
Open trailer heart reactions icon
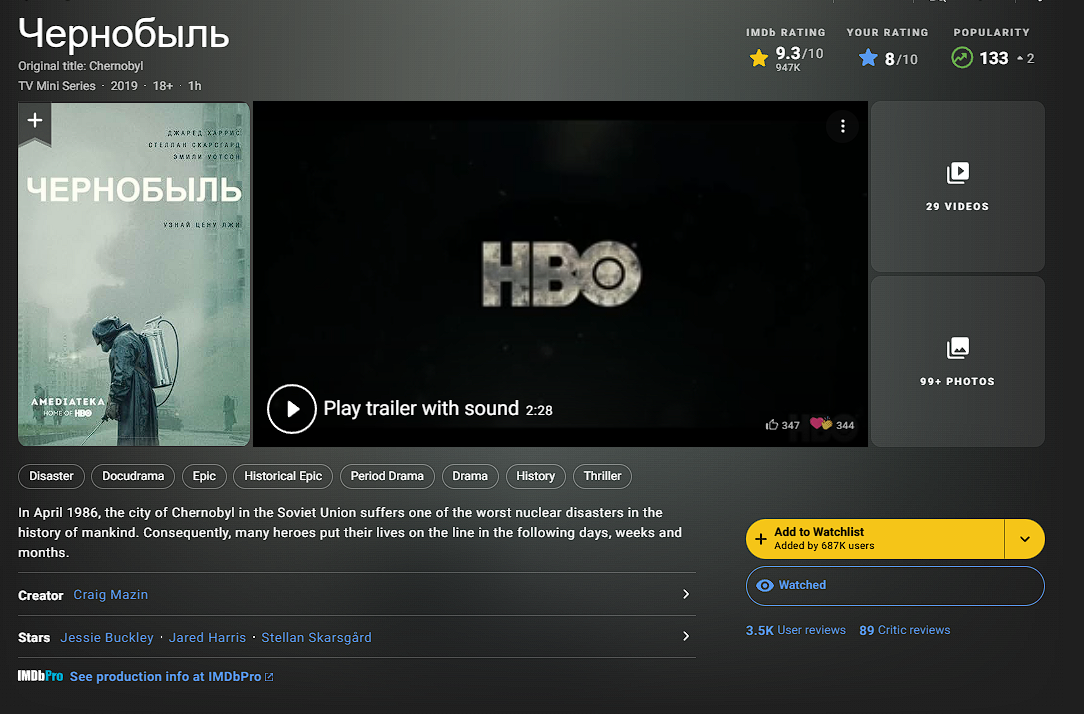click(x=821, y=424)
